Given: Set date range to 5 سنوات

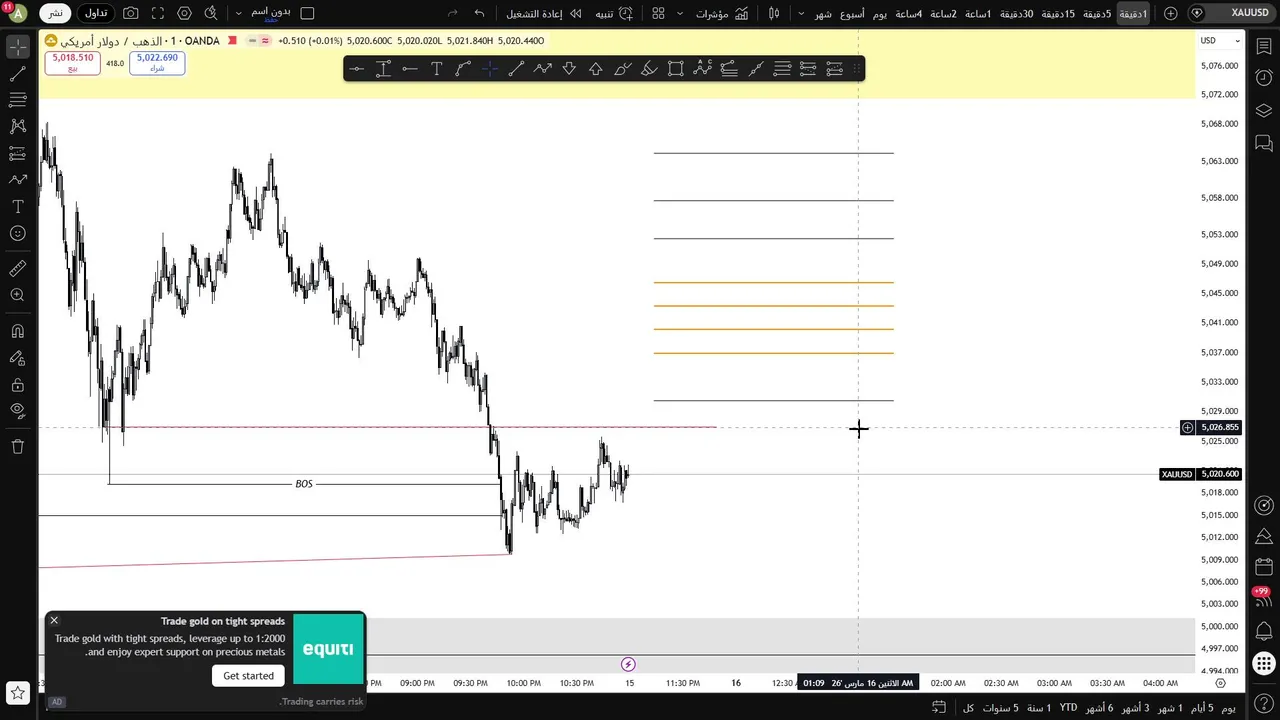Looking at the screenshot, I should pos(1000,708).
